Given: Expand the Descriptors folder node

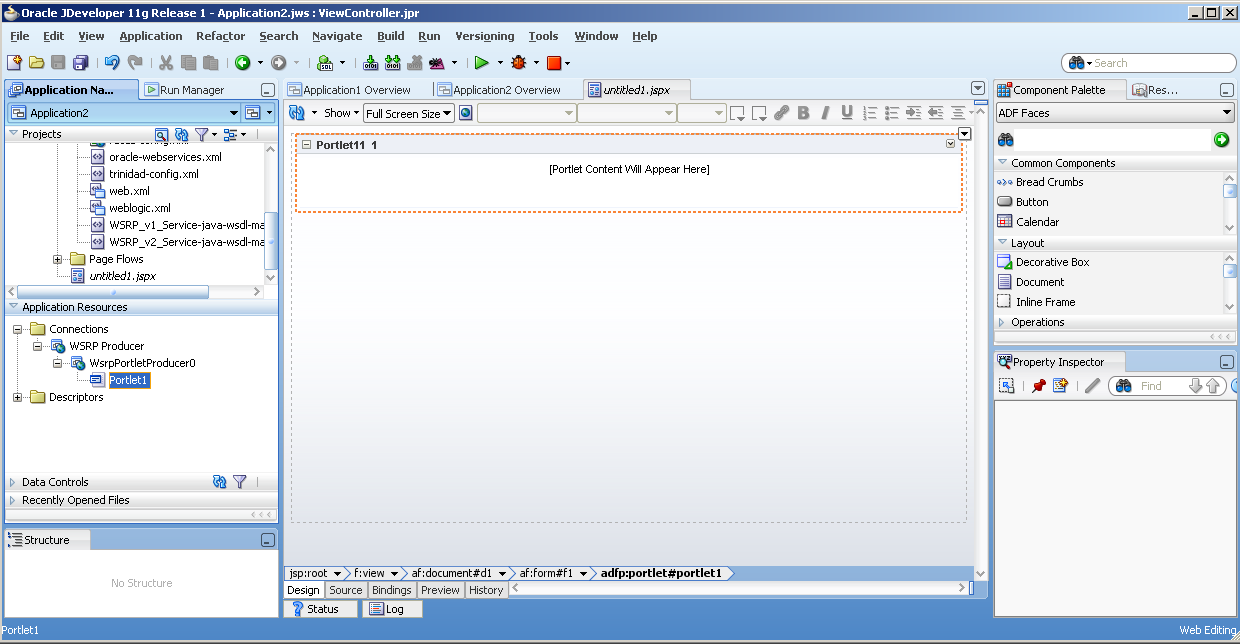Looking at the screenshot, I should tap(18, 397).
